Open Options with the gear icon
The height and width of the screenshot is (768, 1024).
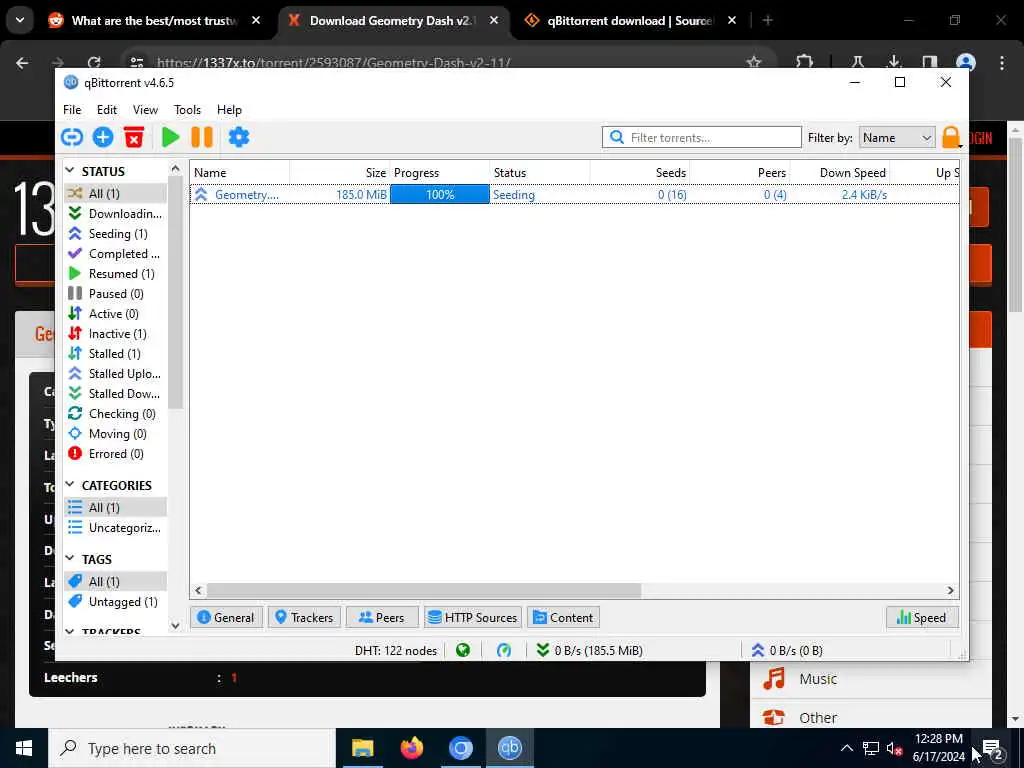point(239,137)
